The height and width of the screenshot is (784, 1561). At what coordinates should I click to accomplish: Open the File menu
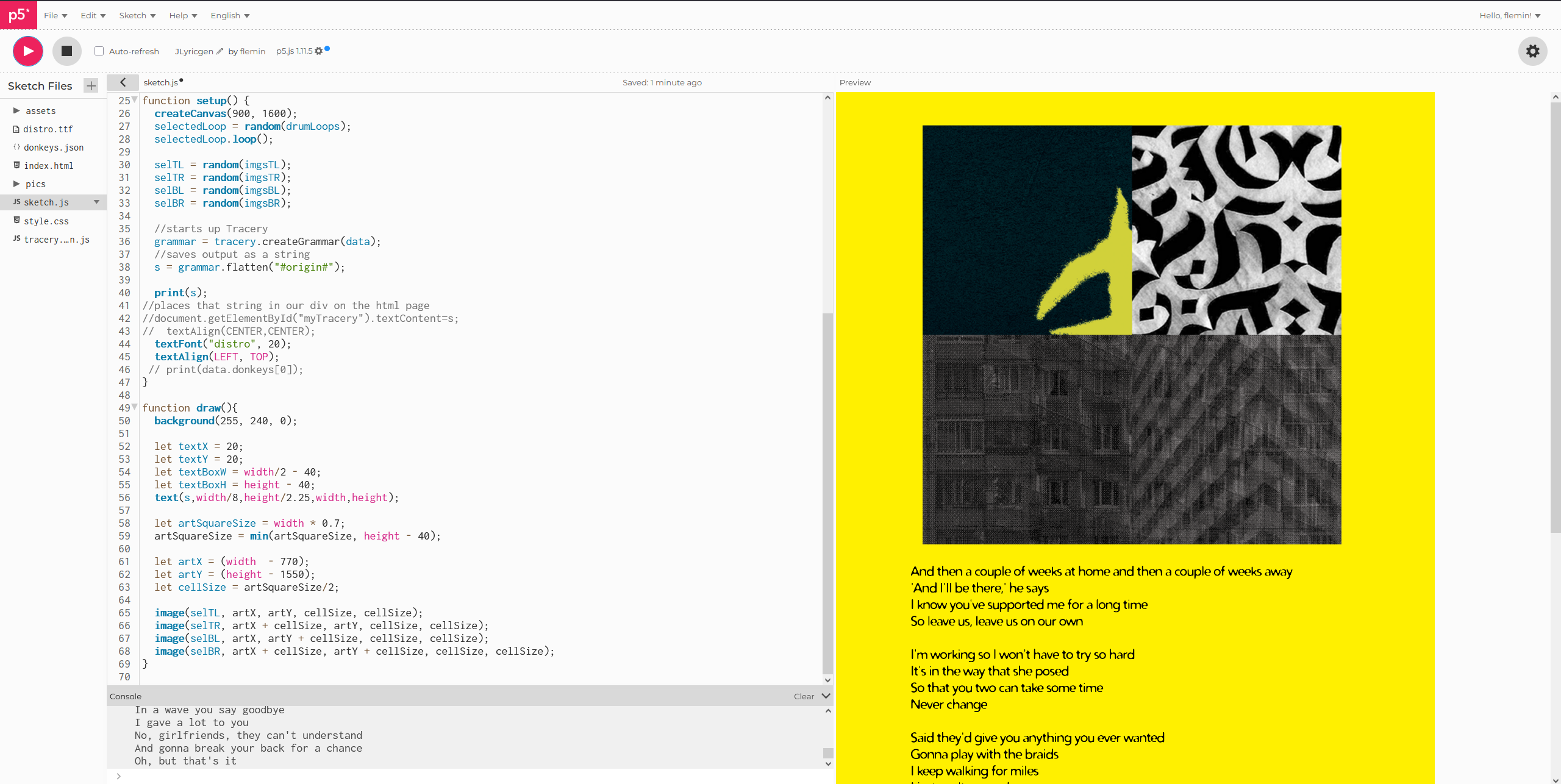pyautogui.click(x=55, y=15)
